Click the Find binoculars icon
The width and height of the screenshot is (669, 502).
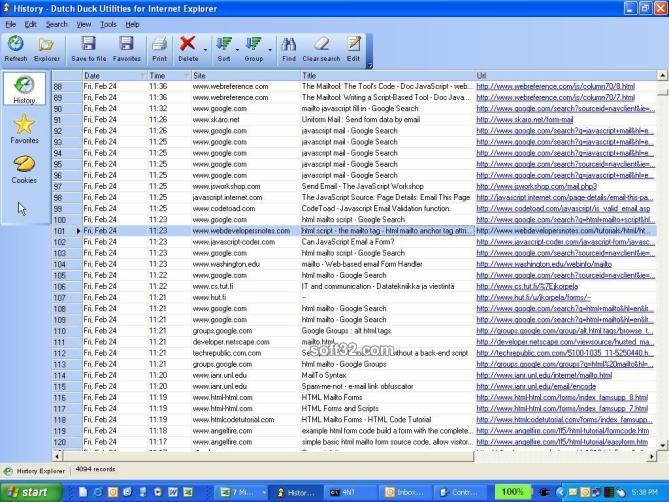tap(289, 44)
